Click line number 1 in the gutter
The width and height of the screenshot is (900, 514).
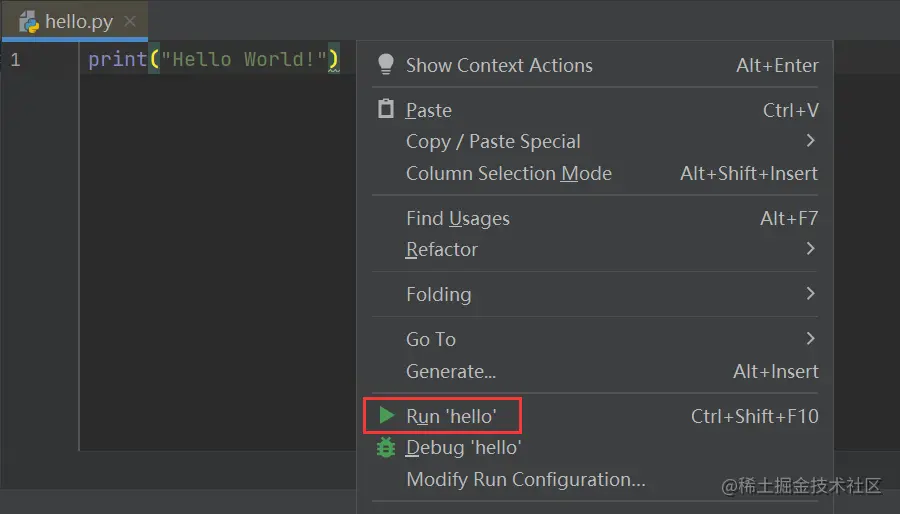pyautogui.click(x=15, y=60)
